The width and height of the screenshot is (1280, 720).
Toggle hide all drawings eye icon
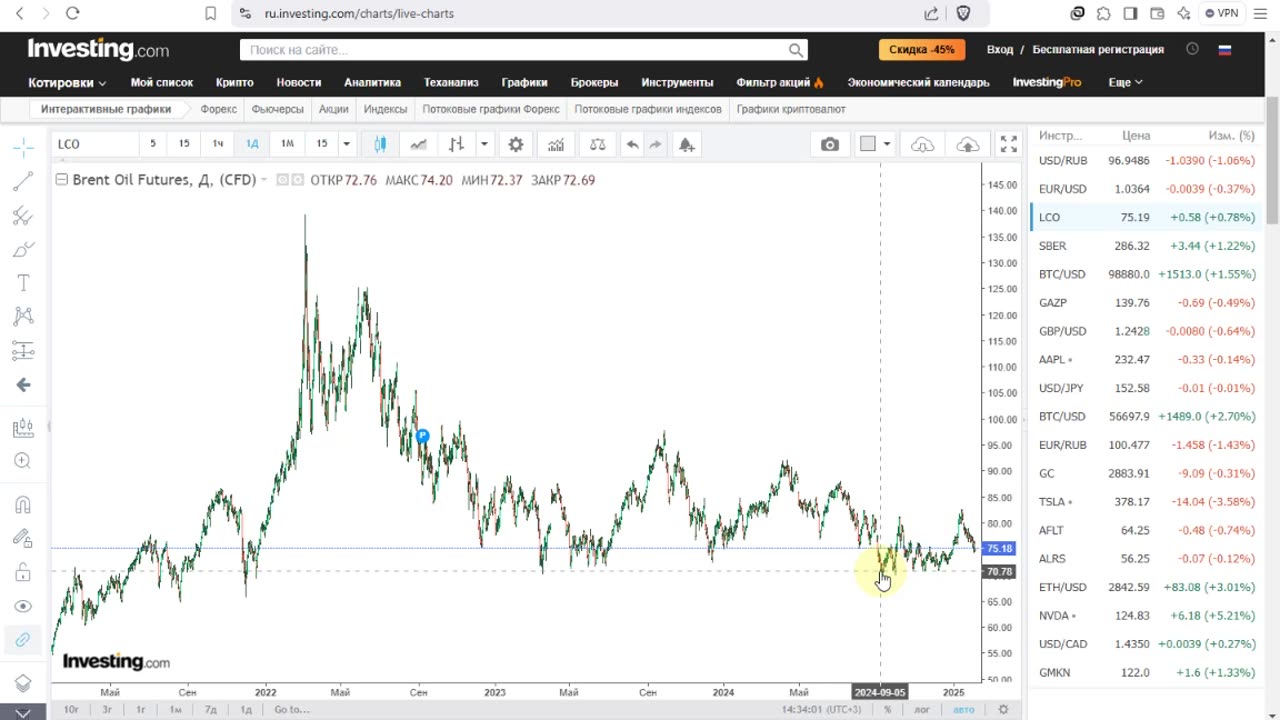click(x=23, y=606)
